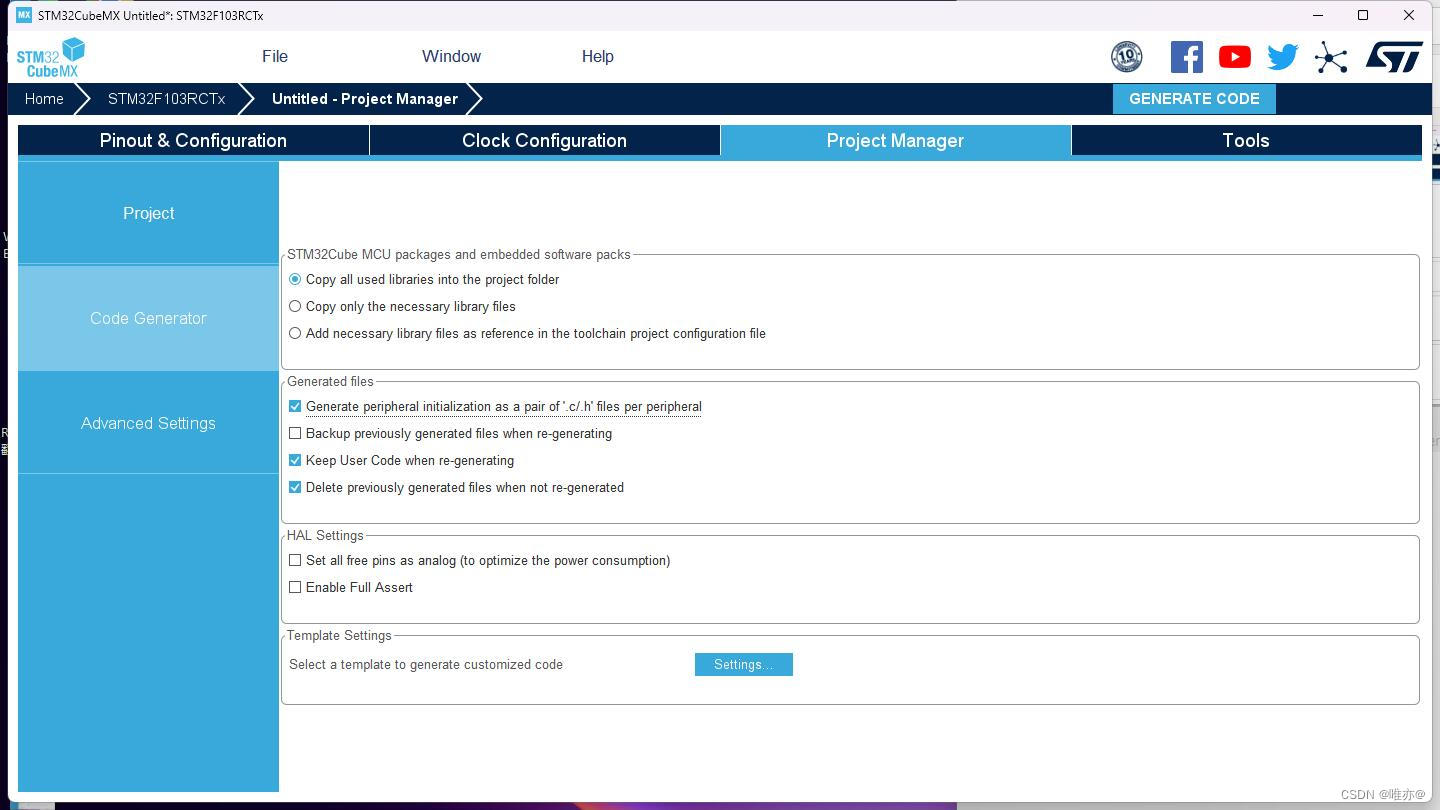Select Untitled - Project Manager breadcrumb
This screenshot has height=810, width=1440.
tap(365, 98)
